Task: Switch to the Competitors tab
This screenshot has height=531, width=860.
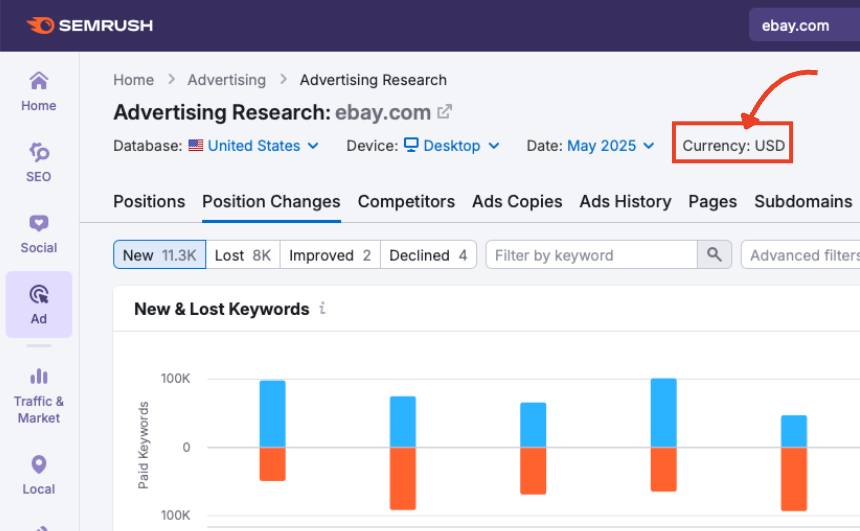Action: coord(406,201)
